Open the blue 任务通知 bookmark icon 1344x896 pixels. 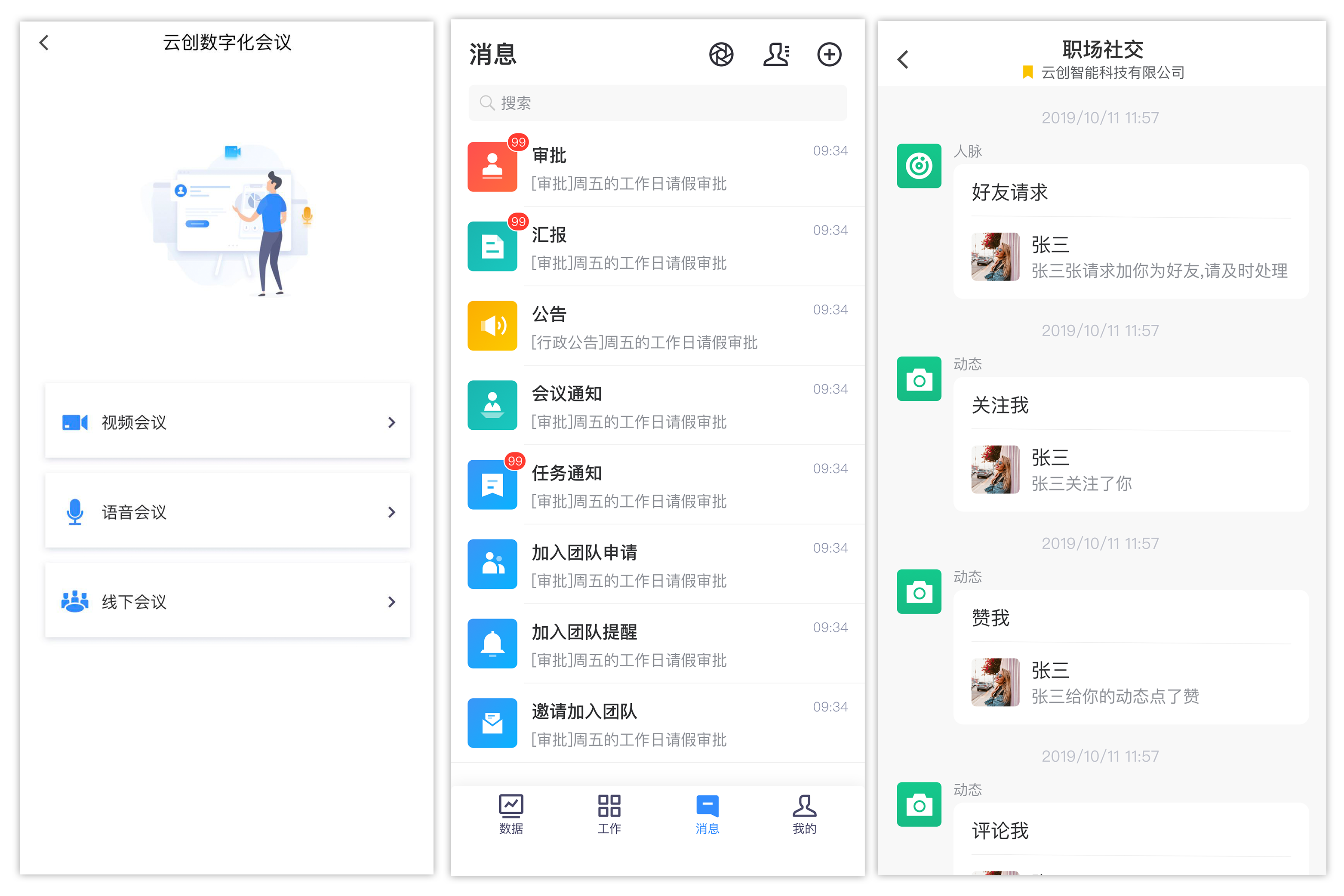[x=492, y=485]
